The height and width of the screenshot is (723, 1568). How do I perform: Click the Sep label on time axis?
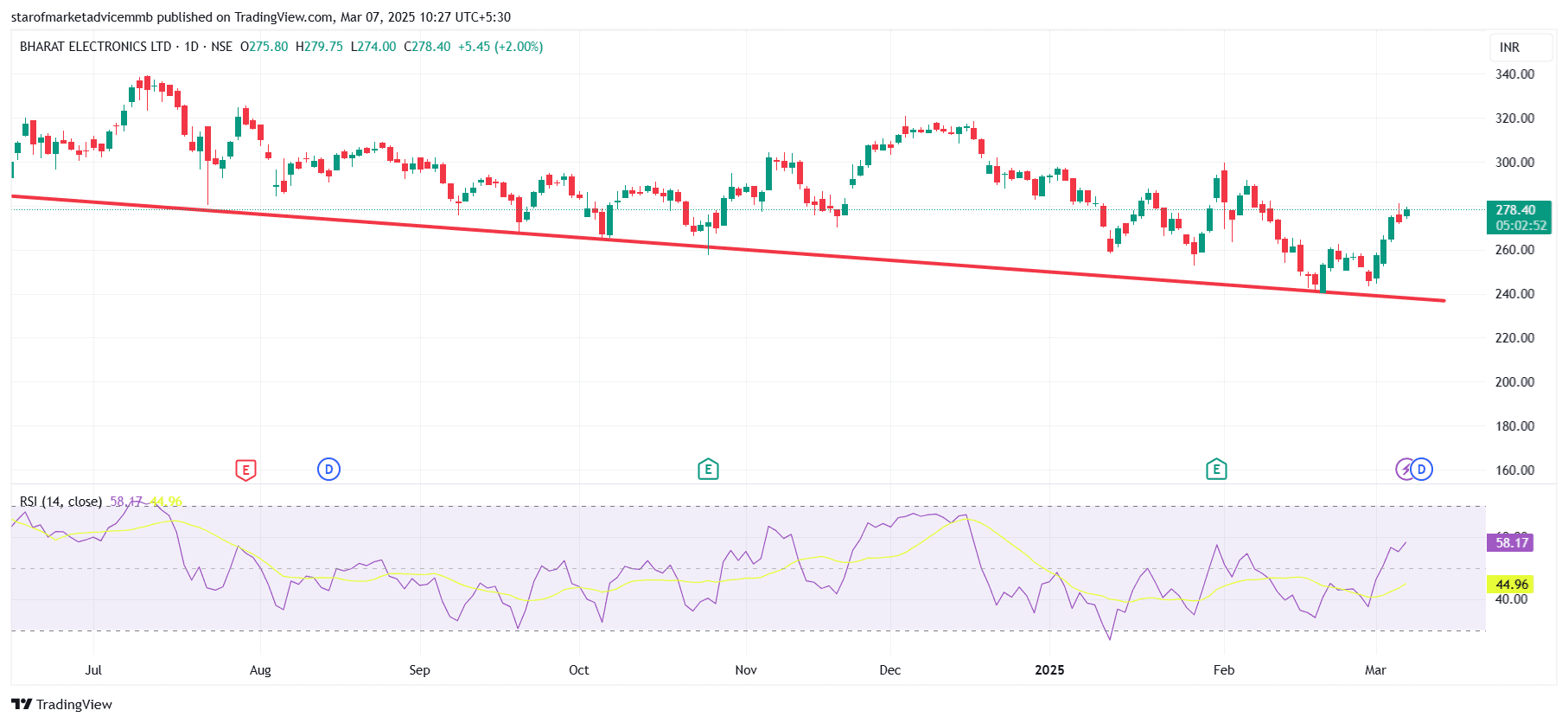pos(419,670)
